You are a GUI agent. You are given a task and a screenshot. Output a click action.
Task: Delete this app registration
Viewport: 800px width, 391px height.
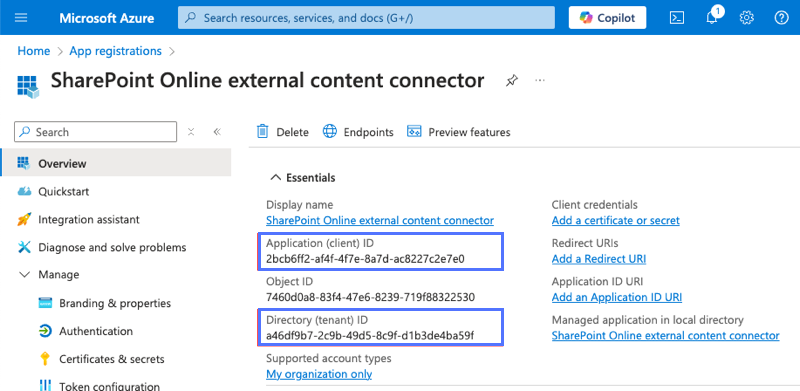283,132
